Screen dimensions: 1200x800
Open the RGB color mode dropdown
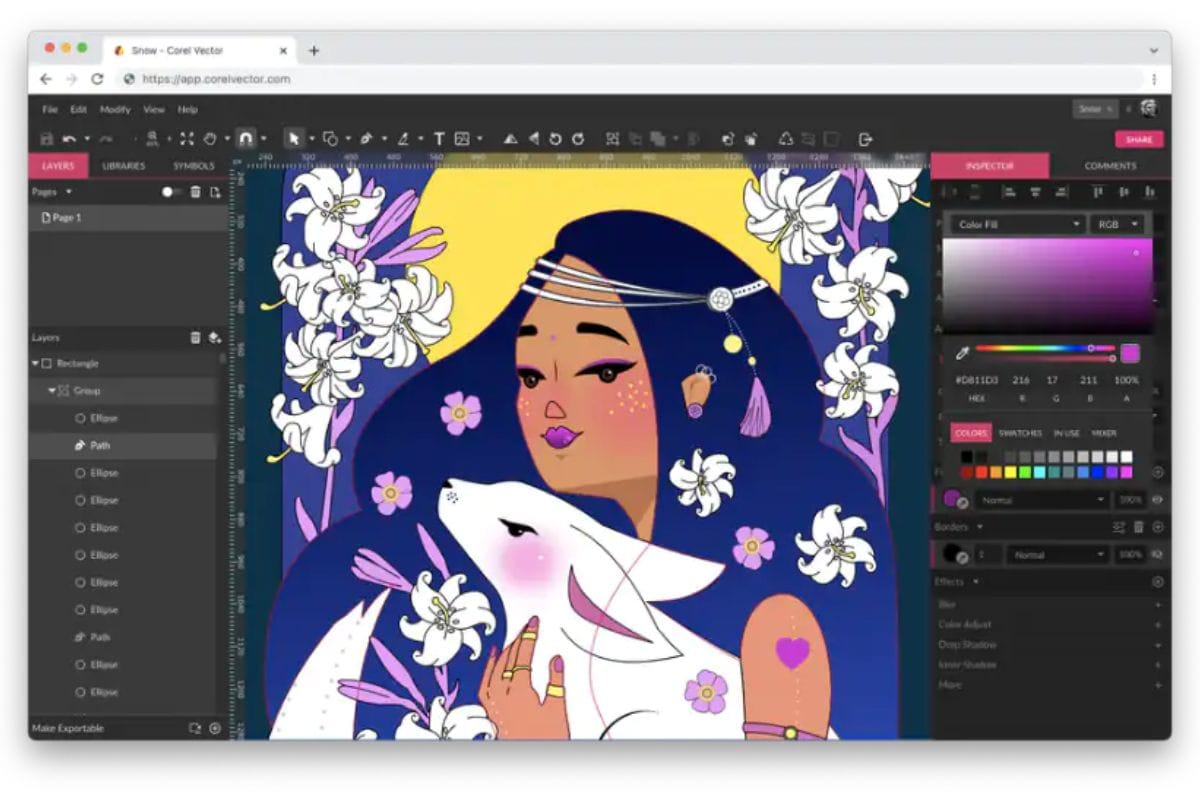click(x=1119, y=225)
